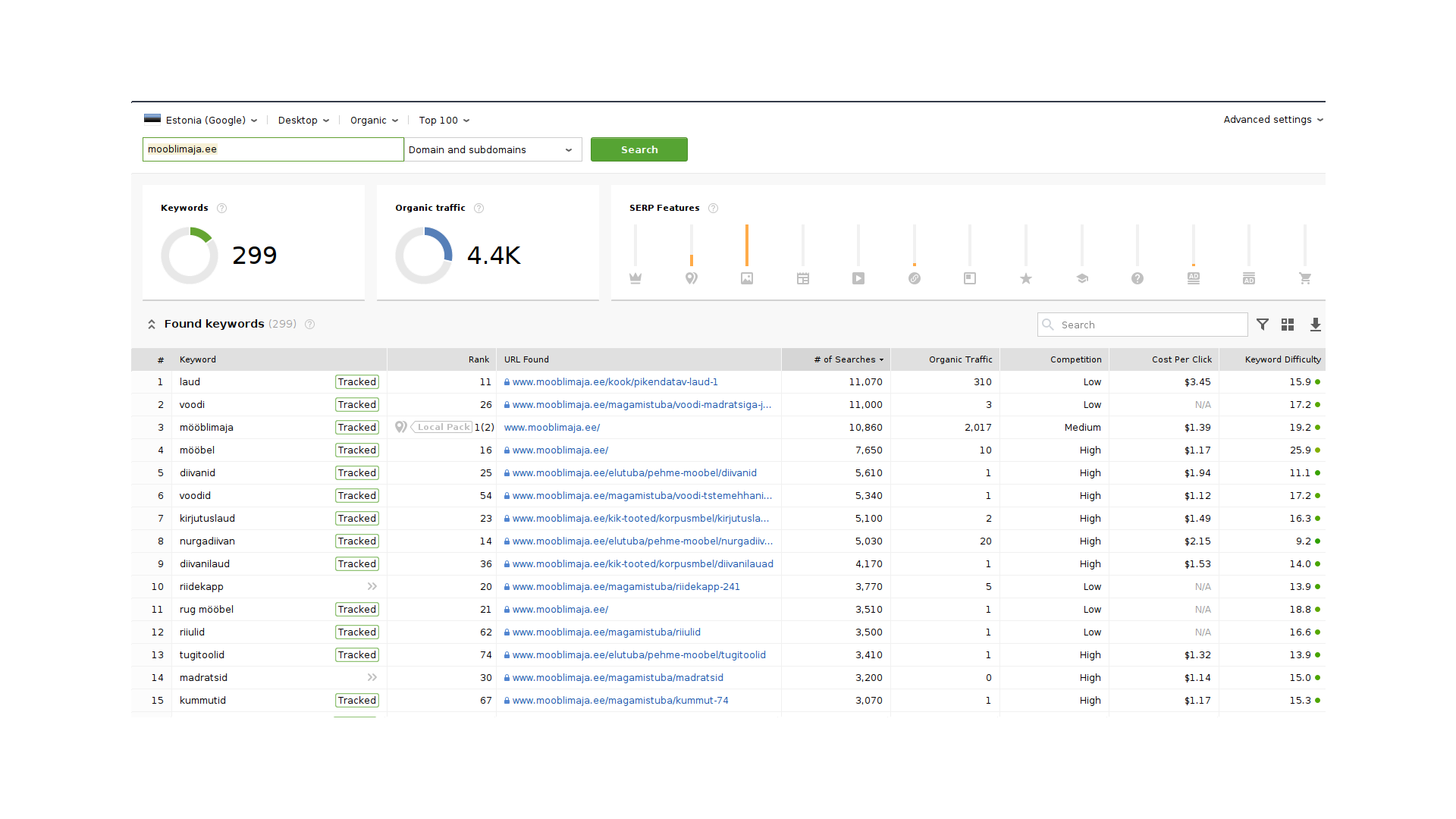Click the SERP Features shopping cart icon

point(1304,278)
